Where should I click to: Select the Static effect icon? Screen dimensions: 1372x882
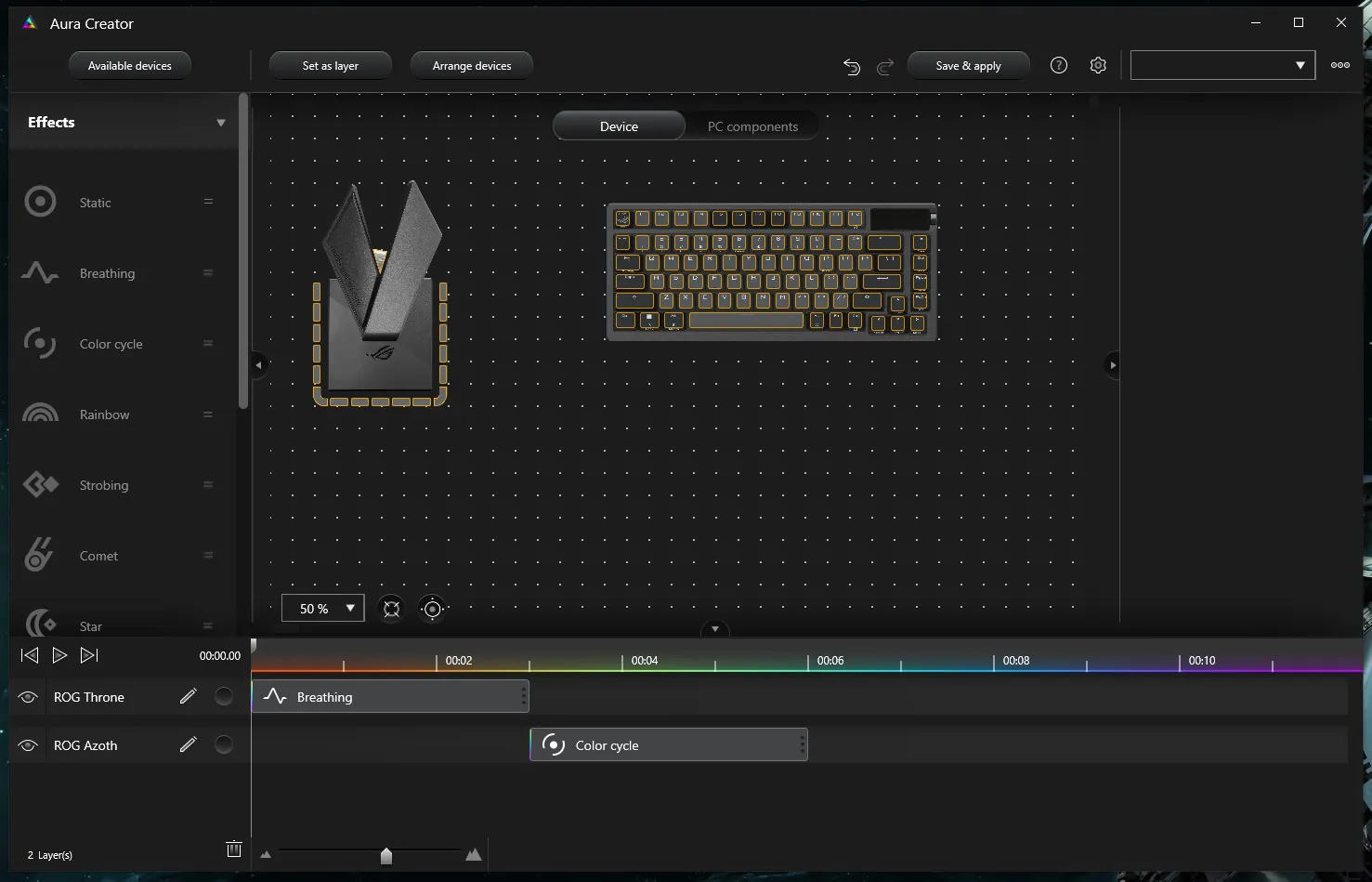[x=40, y=202]
